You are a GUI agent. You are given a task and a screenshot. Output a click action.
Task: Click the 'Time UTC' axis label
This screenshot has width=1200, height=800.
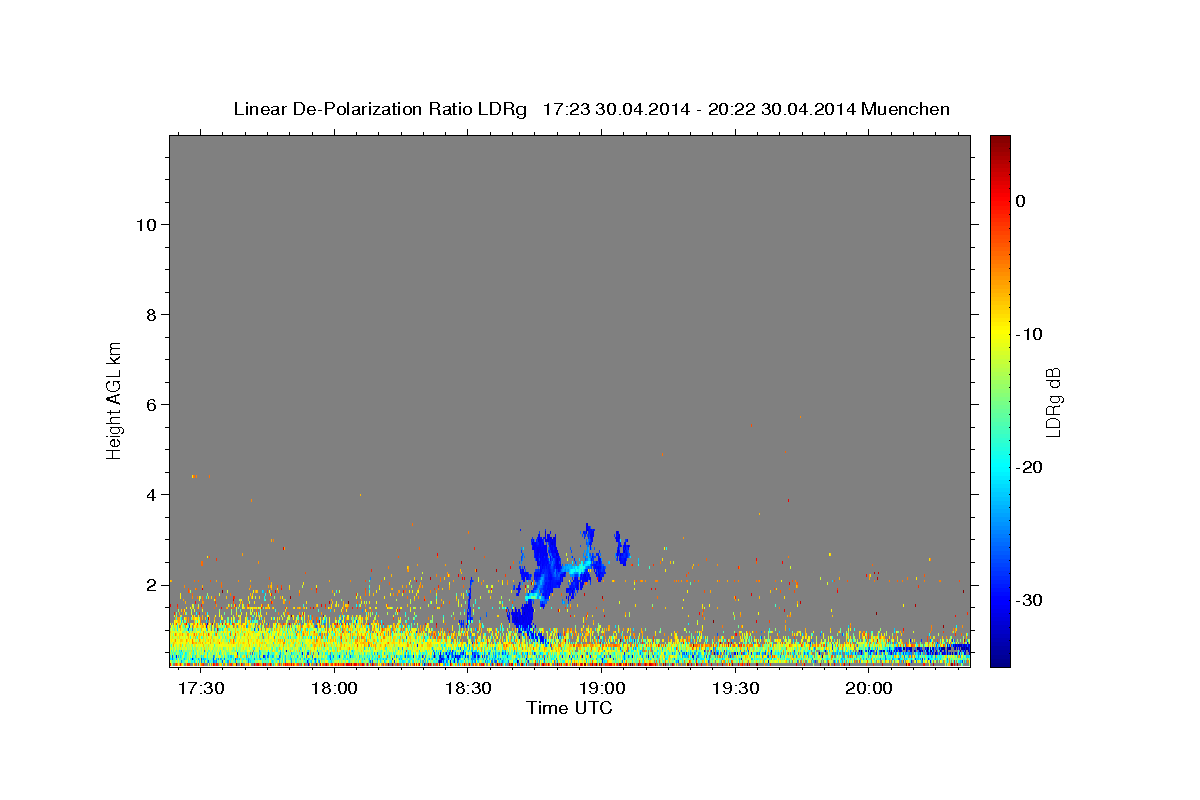pyautogui.click(x=569, y=708)
